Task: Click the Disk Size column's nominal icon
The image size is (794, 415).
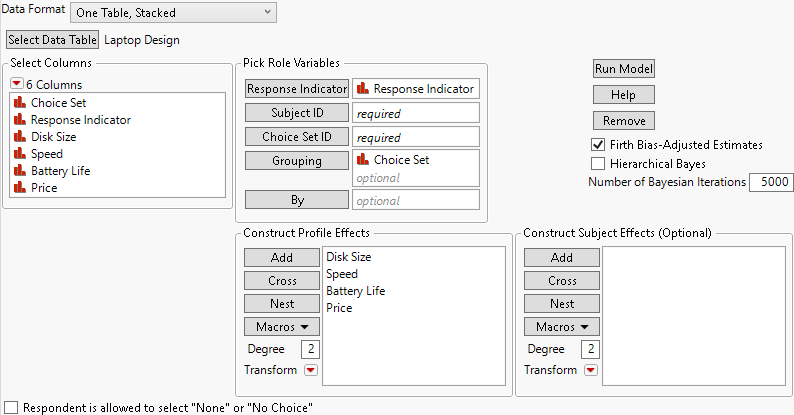Action: point(19,137)
